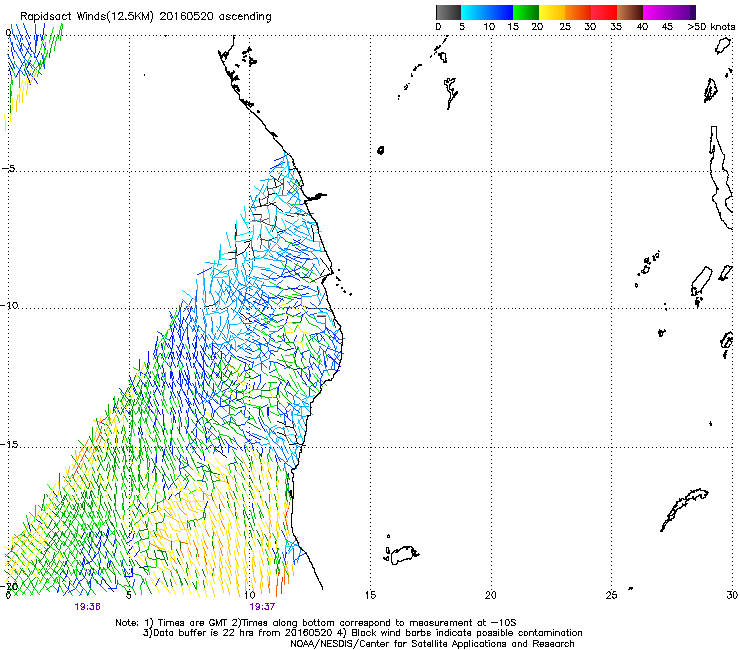The height and width of the screenshot is (650, 740).
Task: Click the '25' longitude axis label
Action: 611,595
